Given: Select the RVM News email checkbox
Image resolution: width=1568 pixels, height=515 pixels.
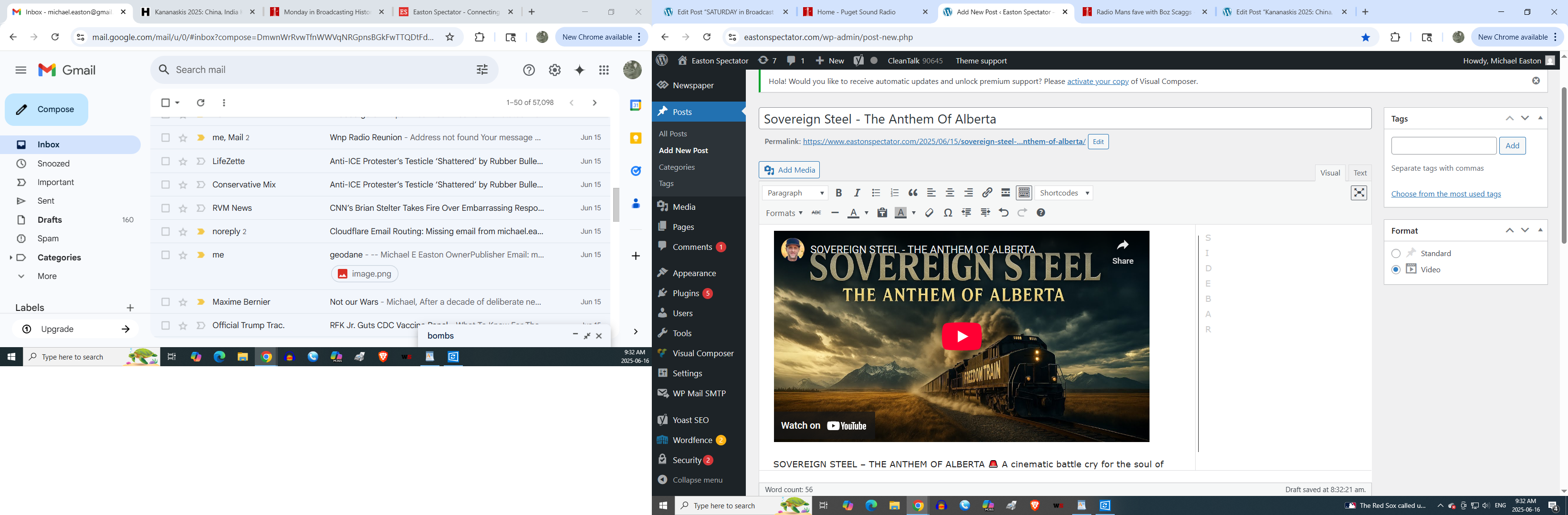Looking at the screenshot, I should pos(166,208).
